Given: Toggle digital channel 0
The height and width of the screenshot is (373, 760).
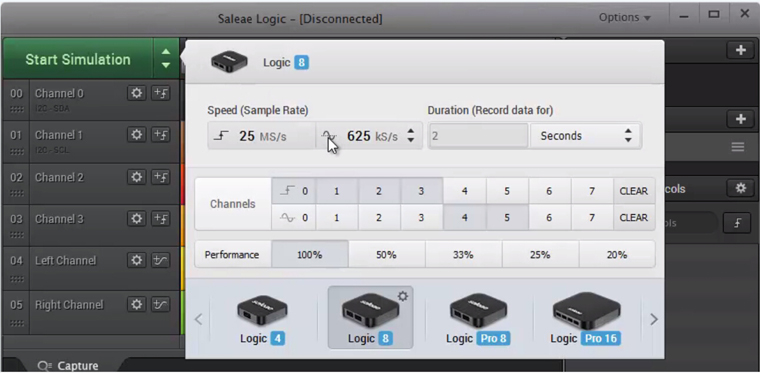Looking at the screenshot, I should pos(294,191).
